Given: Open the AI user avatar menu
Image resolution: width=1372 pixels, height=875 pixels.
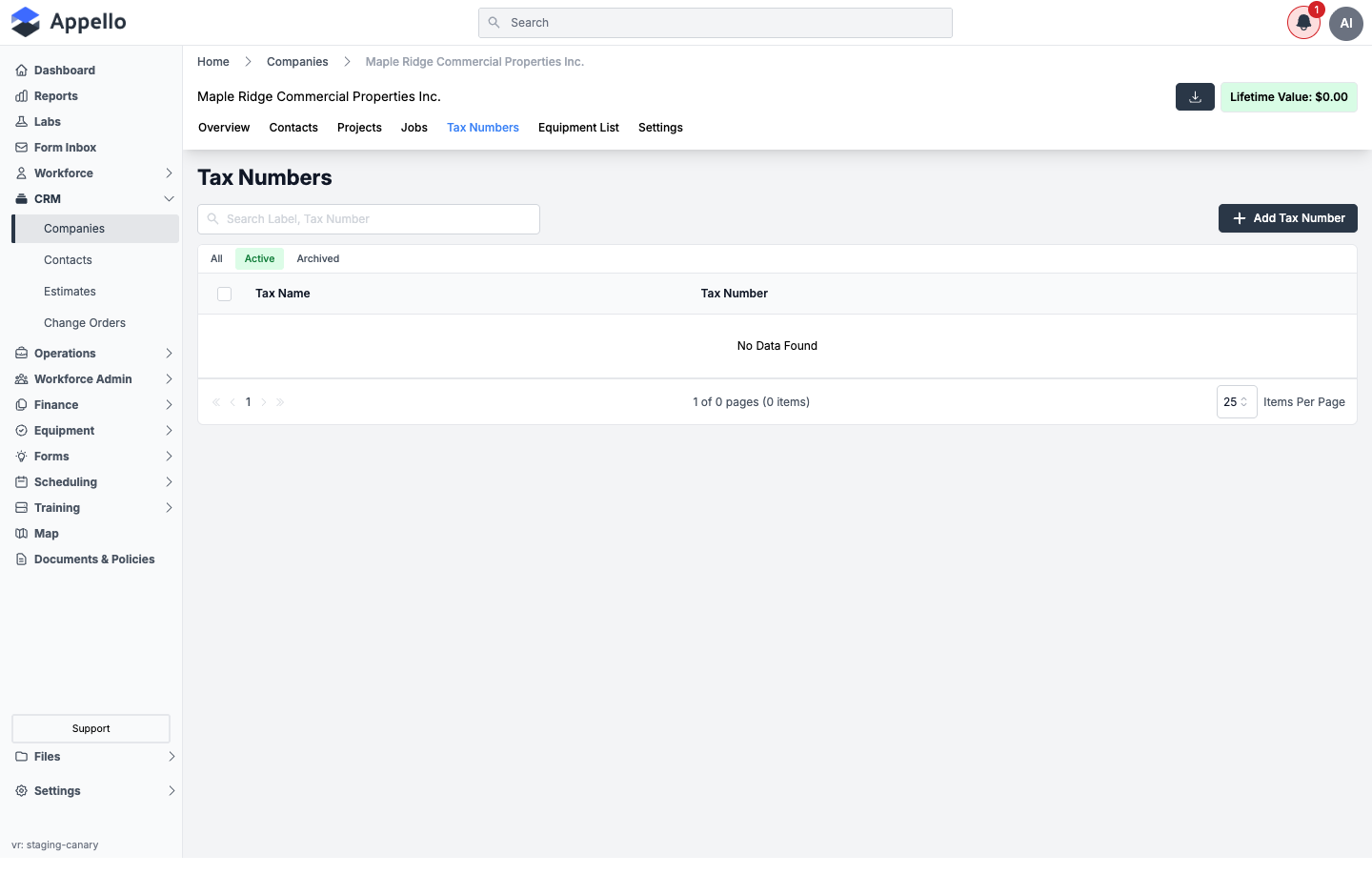Looking at the screenshot, I should click(x=1346, y=23).
